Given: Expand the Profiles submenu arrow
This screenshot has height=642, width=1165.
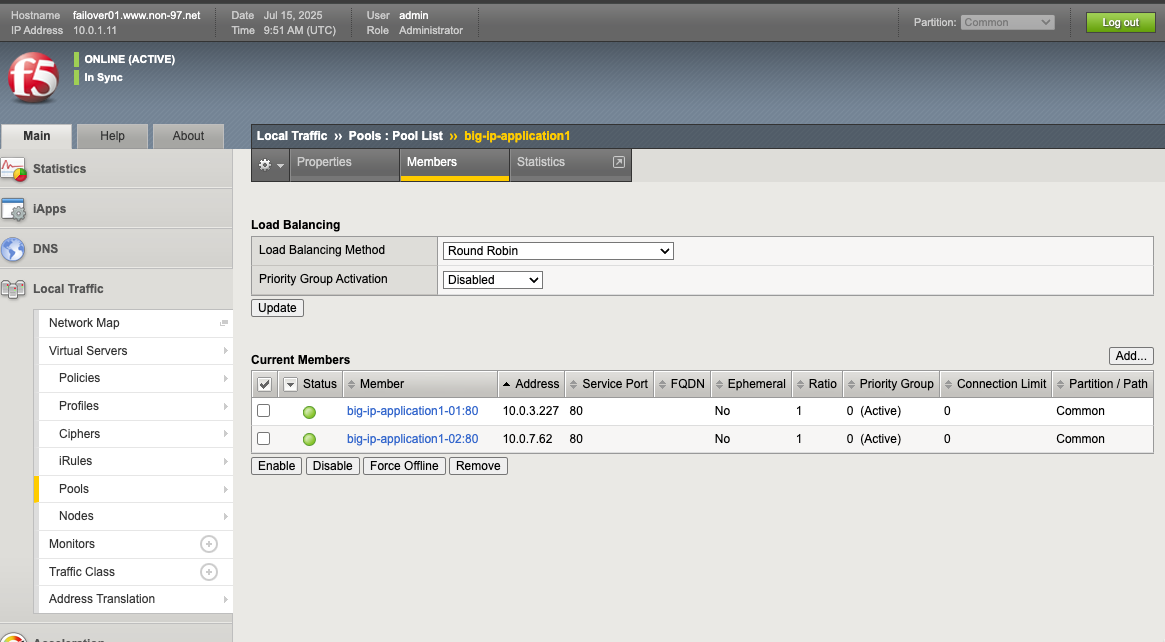Looking at the screenshot, I should tap(225, 406).
